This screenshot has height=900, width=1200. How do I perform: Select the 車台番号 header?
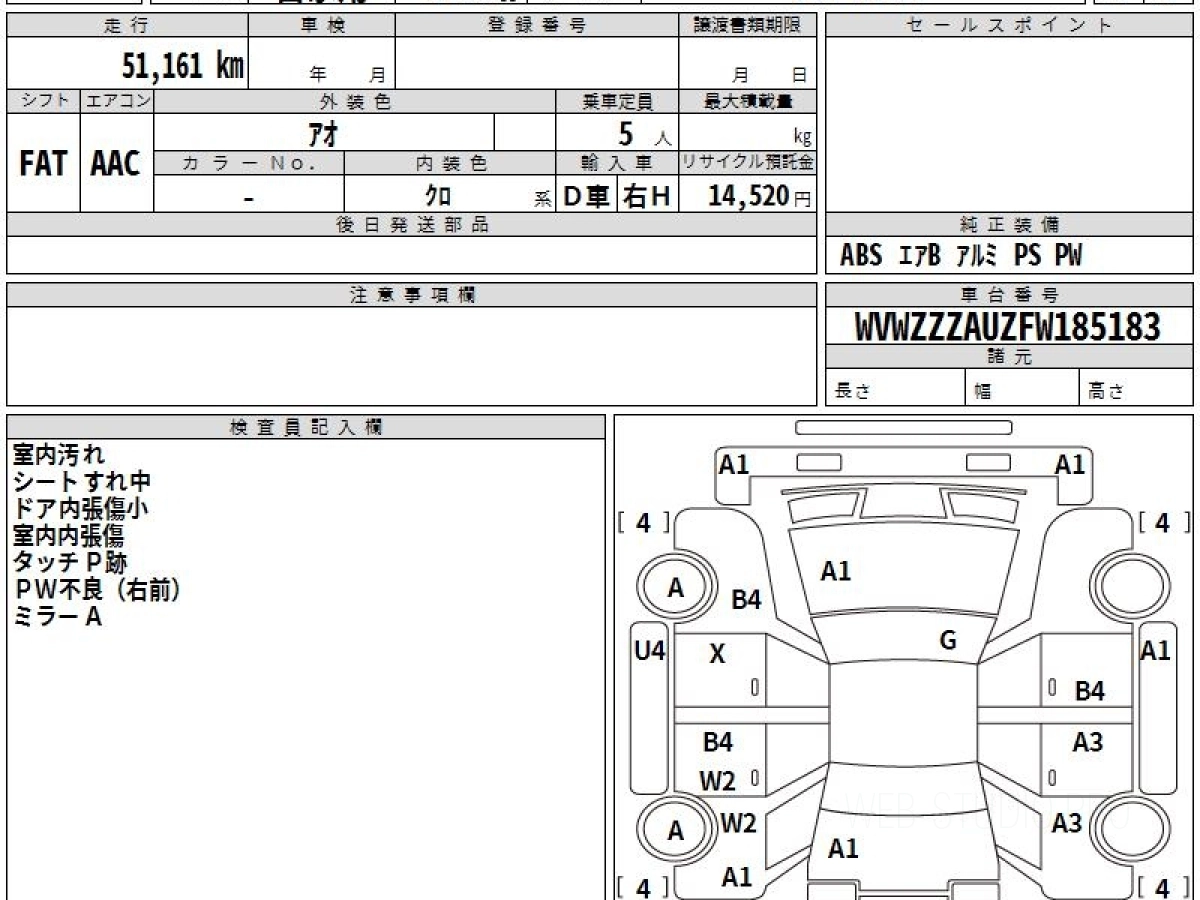1009,295
